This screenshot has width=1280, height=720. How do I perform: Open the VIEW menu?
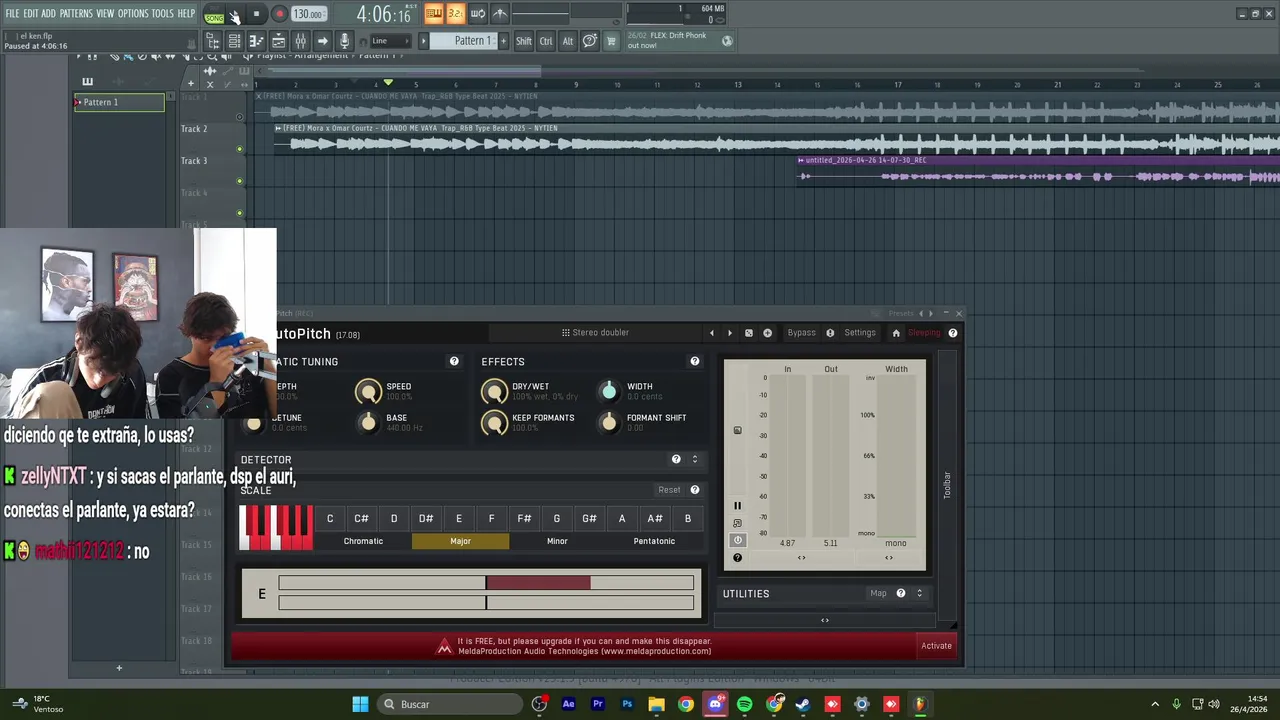[x=105, y=13]
